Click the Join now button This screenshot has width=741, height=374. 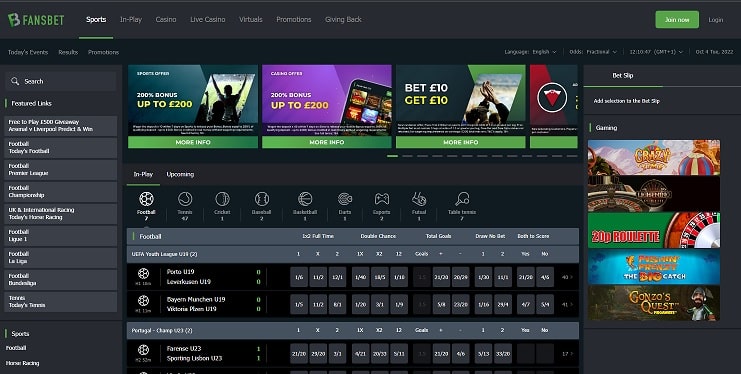[x=677, y=20]
